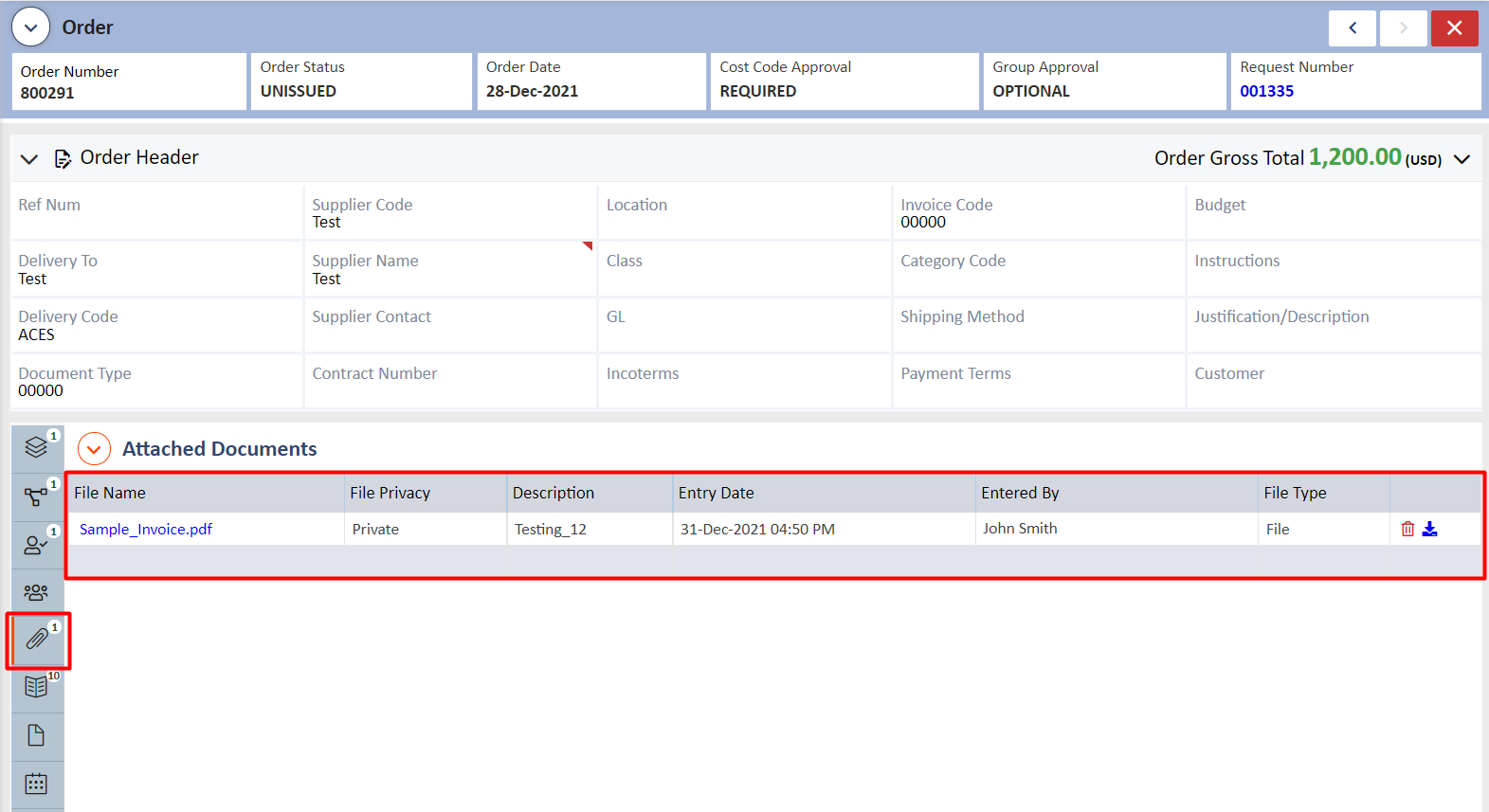
Task: Click the Incoterms field
Action: (x=744, y=381)
